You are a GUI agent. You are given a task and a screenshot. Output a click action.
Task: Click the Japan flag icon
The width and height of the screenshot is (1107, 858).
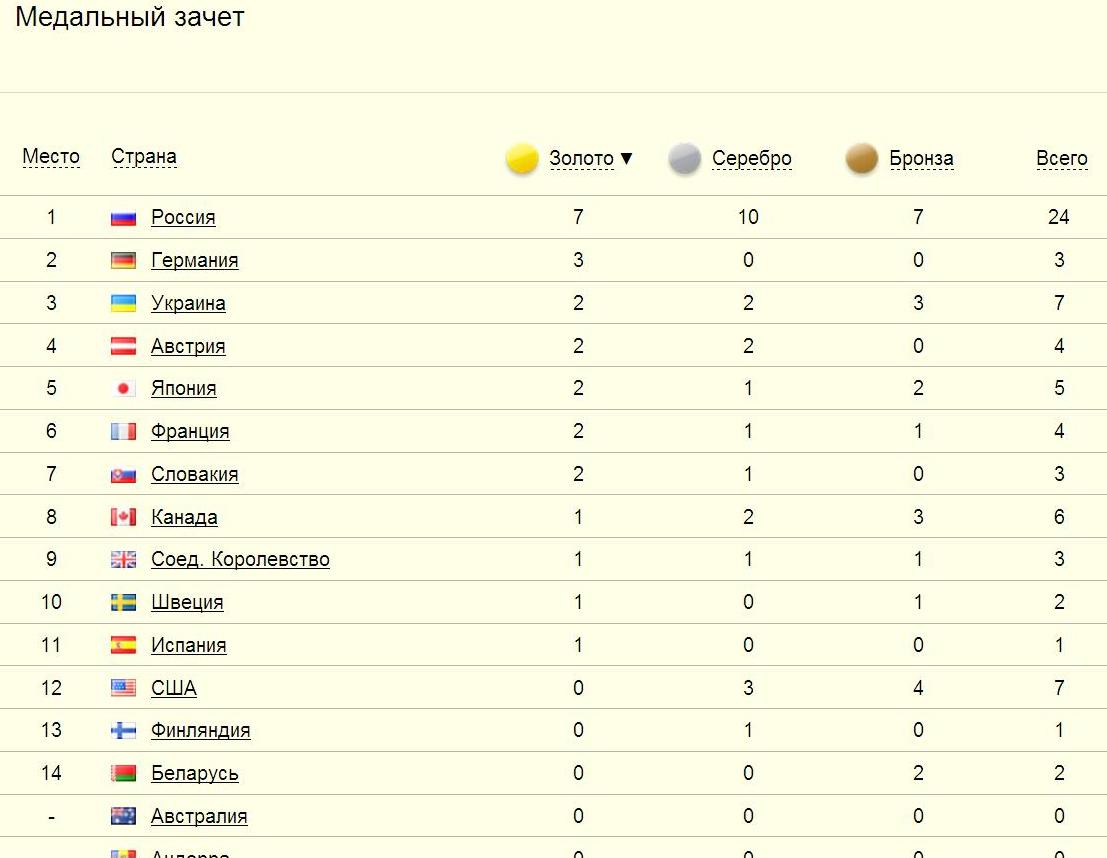point(123,389)
